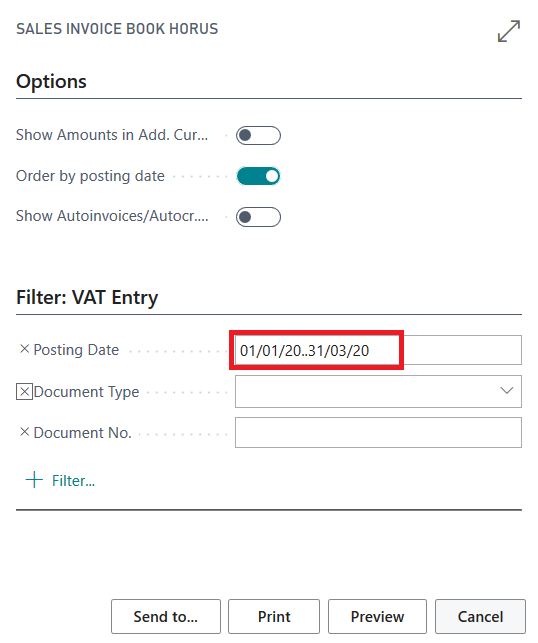This screenshot has height=643, width=538.
Task: Expand the dialog with the diagonal arrow icon
Action: click(508, 31)
